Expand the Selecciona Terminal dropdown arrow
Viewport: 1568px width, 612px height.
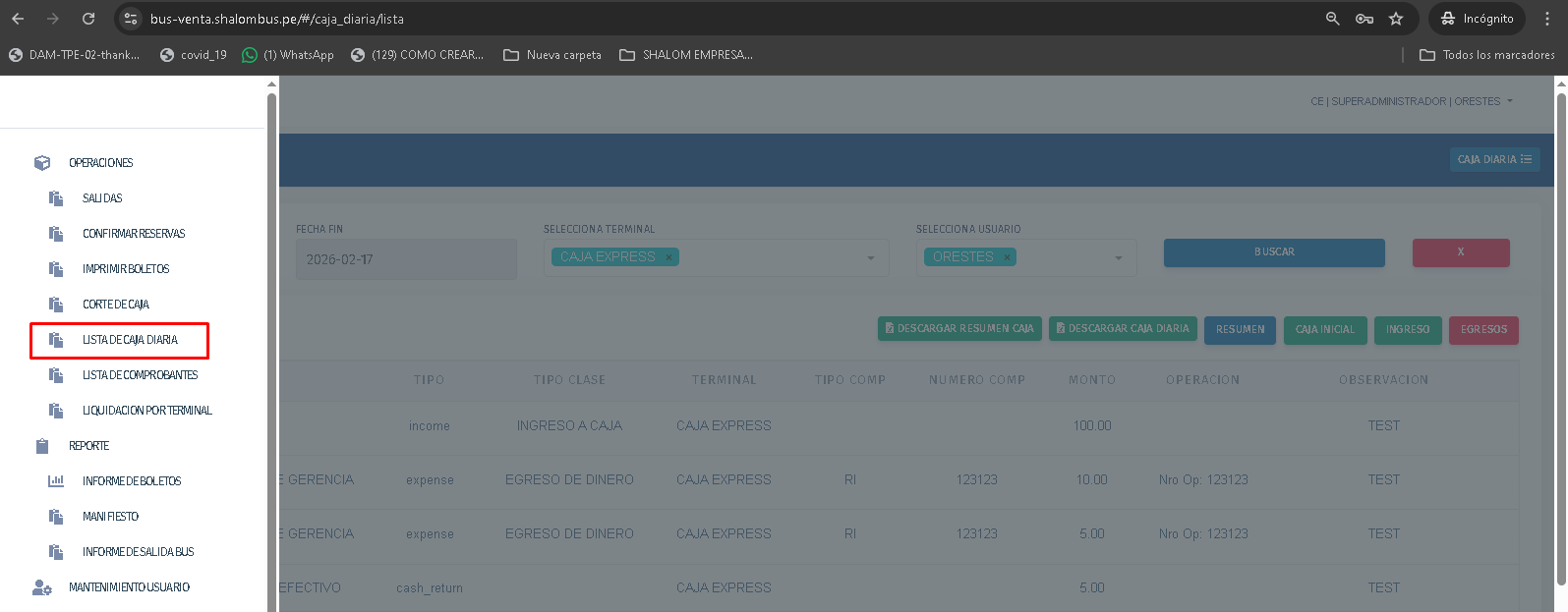[871, 258]
